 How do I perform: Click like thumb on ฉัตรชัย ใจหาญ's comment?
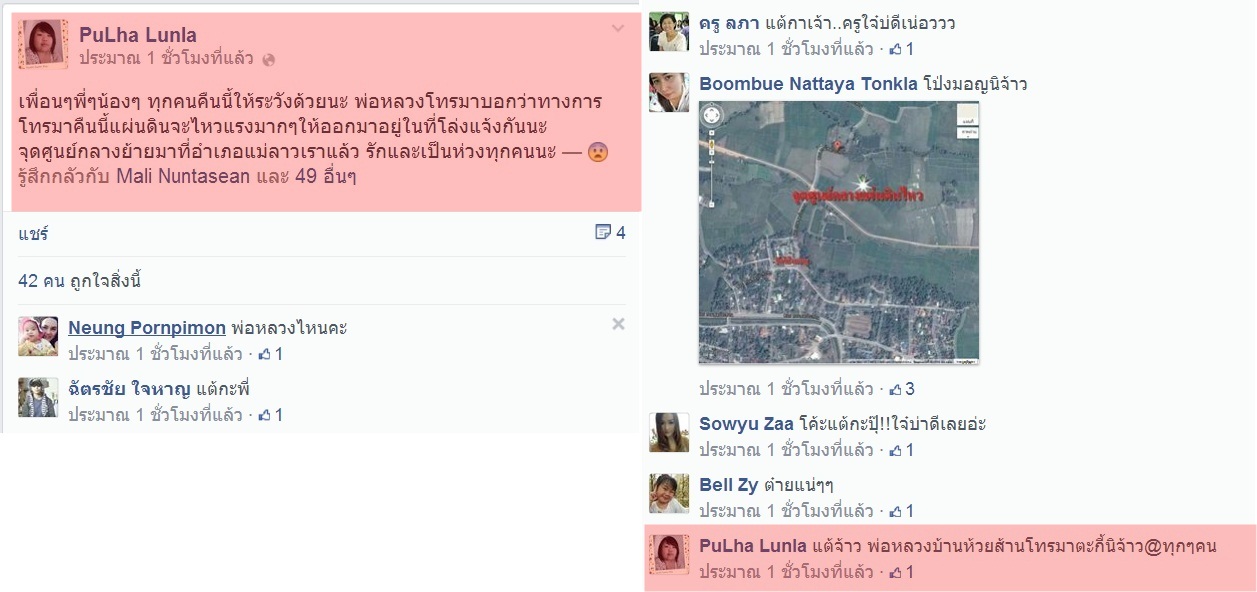click(x=264, y=415)
